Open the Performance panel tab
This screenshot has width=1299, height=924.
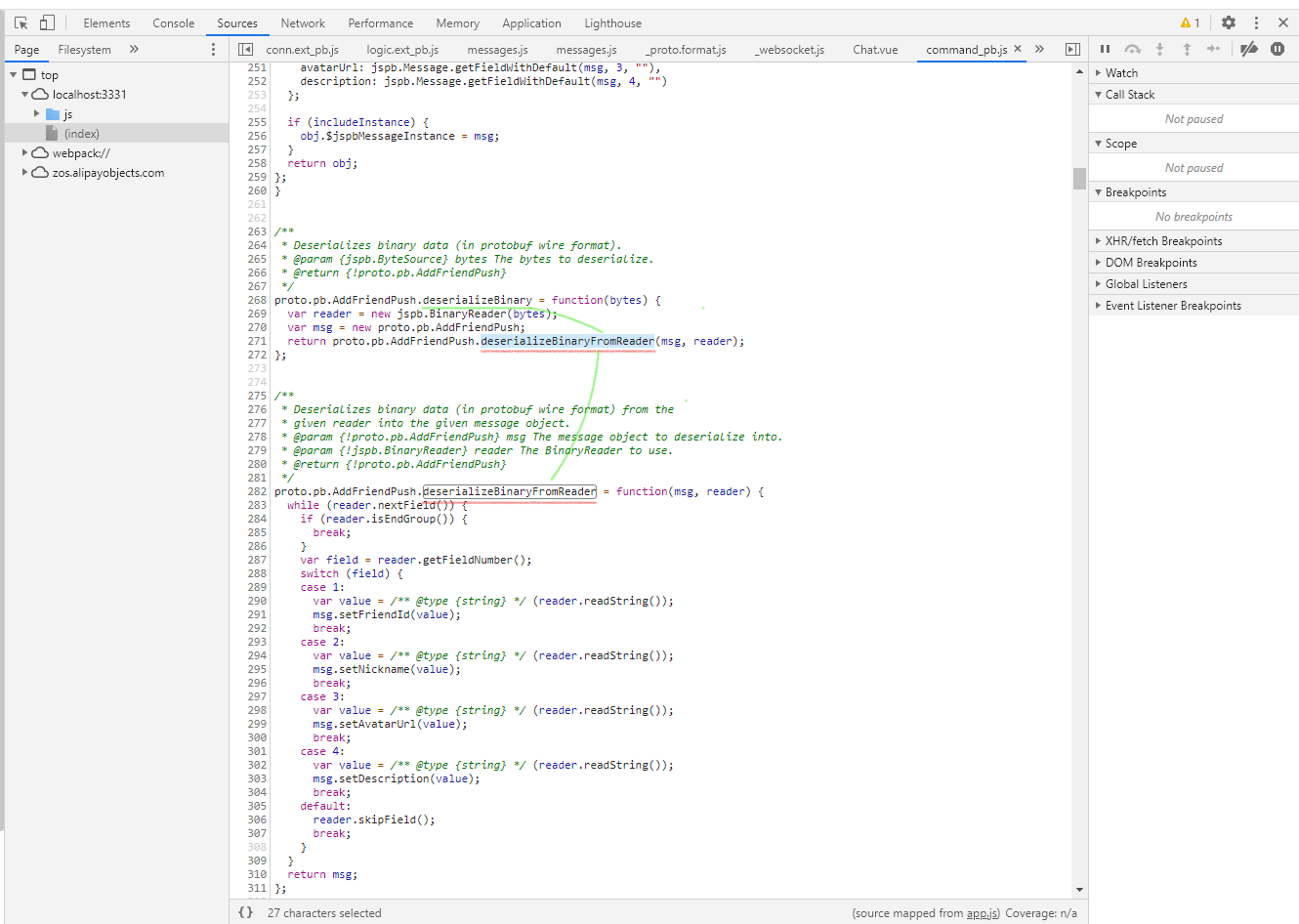[381, 22]
